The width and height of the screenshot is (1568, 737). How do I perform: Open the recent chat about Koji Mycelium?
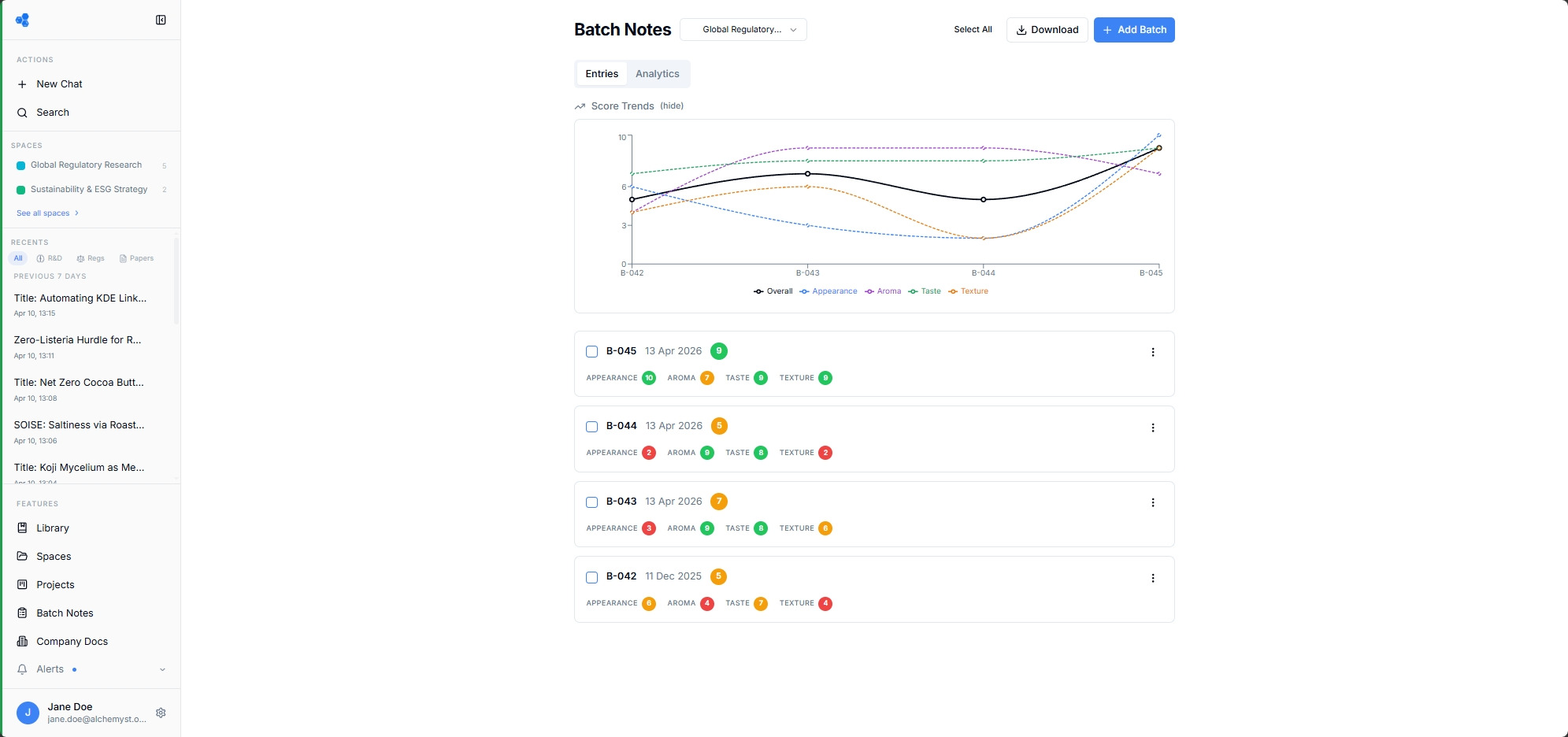point(79,467)
